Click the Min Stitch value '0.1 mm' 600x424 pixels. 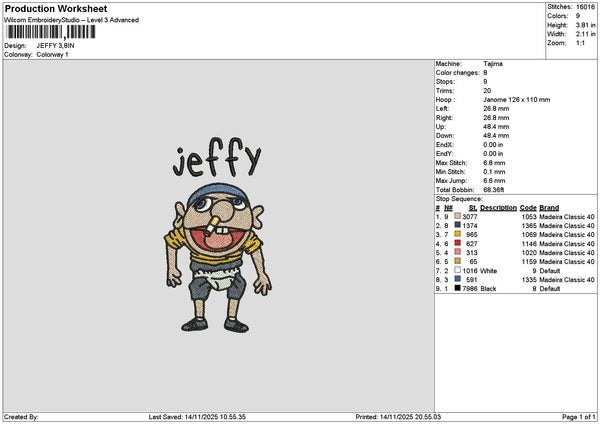click(494, 171)
